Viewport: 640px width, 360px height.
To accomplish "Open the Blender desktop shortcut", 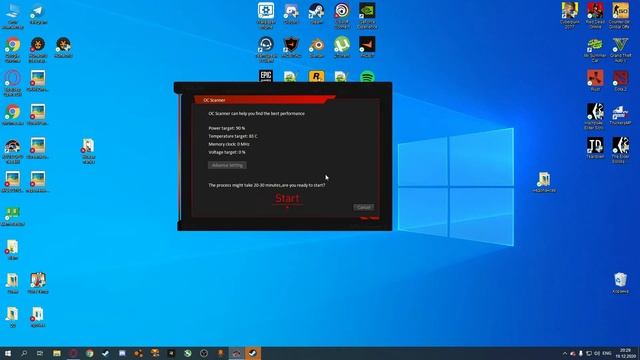I will pyautogui.click(x=317, y=47).
